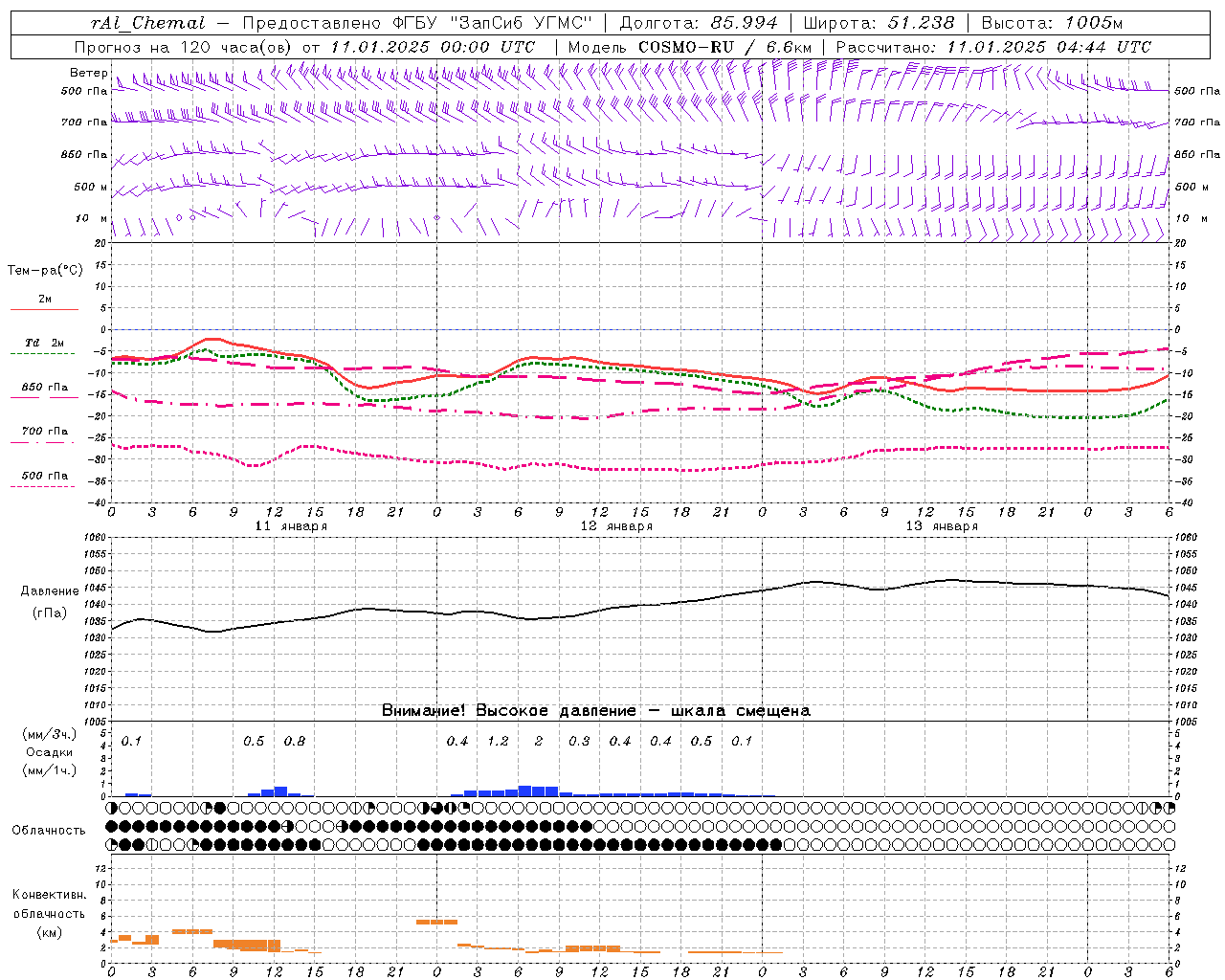
Task: Click the Конвективн. label
Action: (x=50, y=895)
